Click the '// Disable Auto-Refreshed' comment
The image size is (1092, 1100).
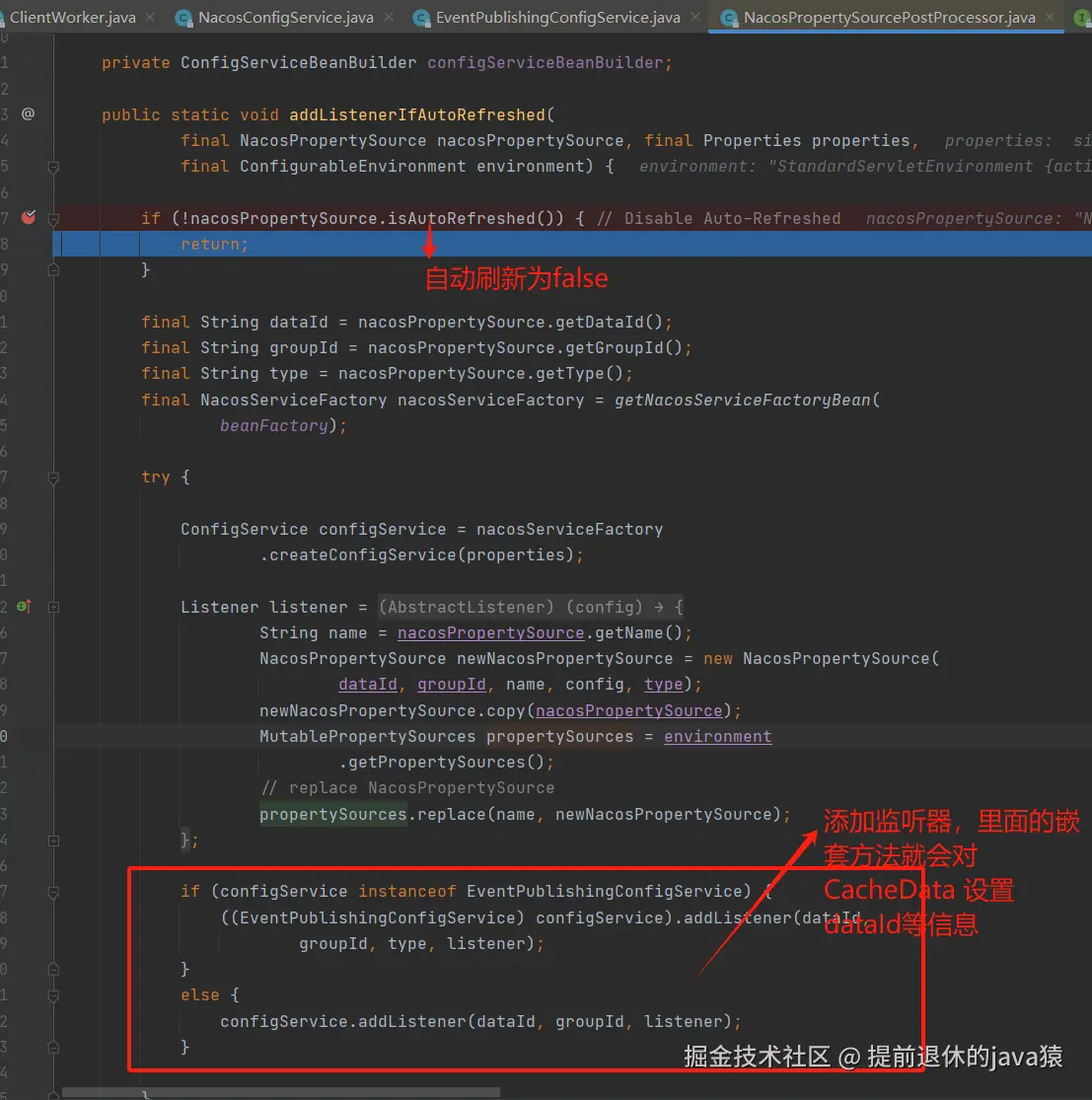[718, 218]
